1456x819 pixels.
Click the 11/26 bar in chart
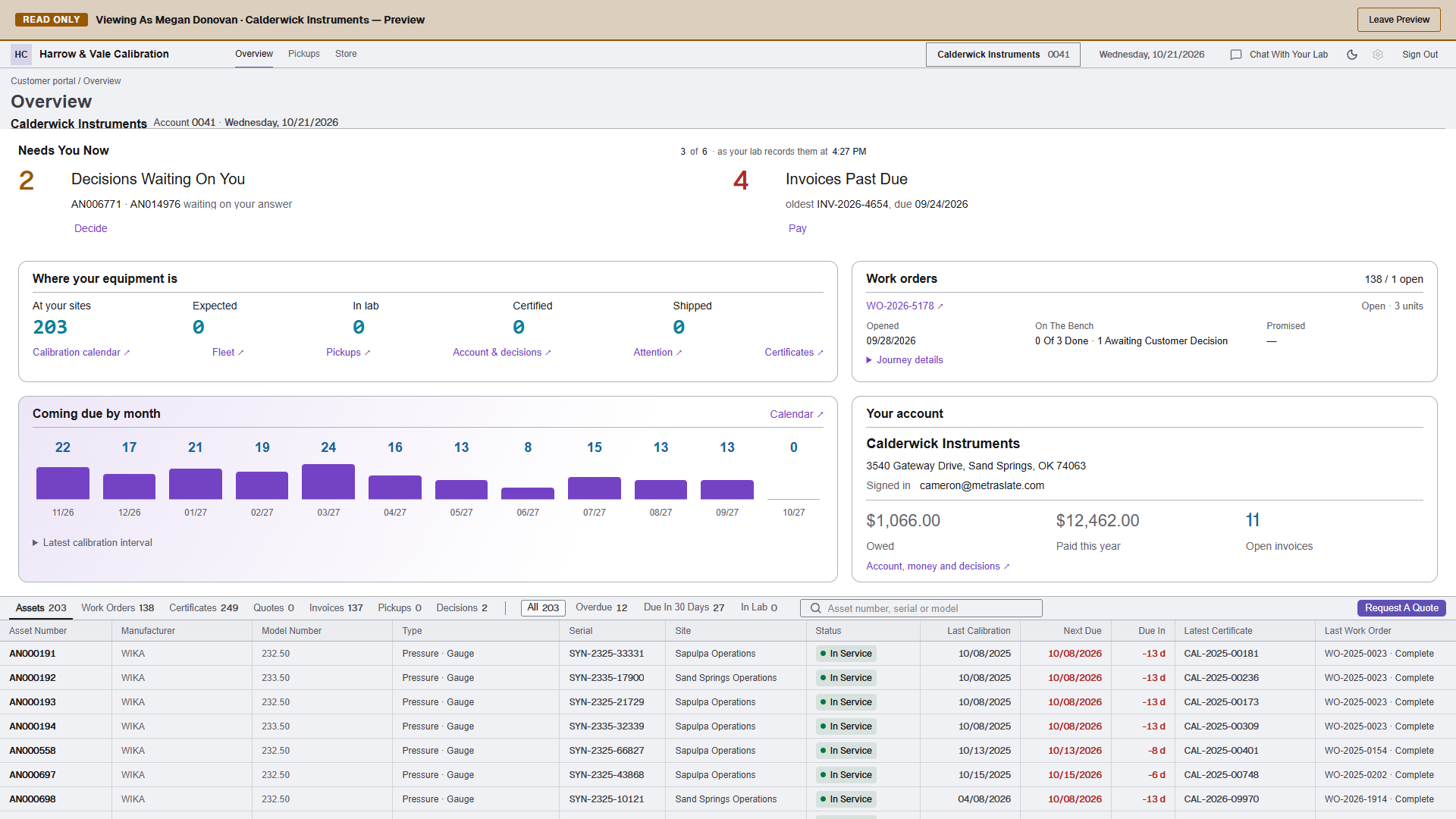coord(63,483)
